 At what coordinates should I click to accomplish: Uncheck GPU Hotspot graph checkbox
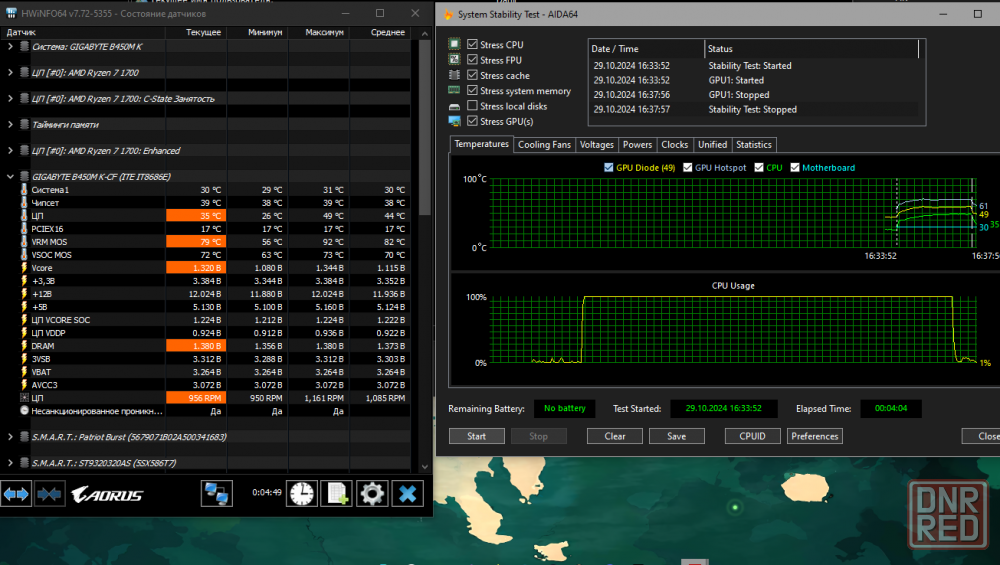coord(688,167)
